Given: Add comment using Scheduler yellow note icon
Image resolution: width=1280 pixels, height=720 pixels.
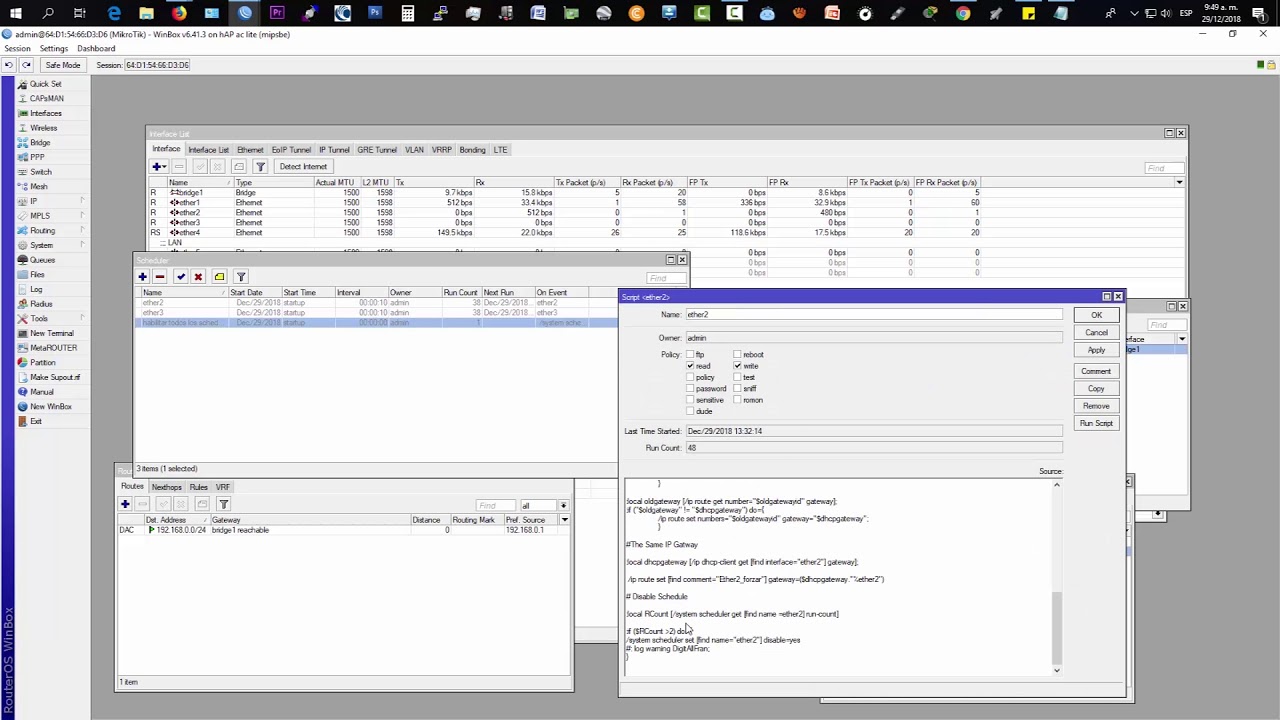Looking at the screenshot, I should click(x=219, y=277).
